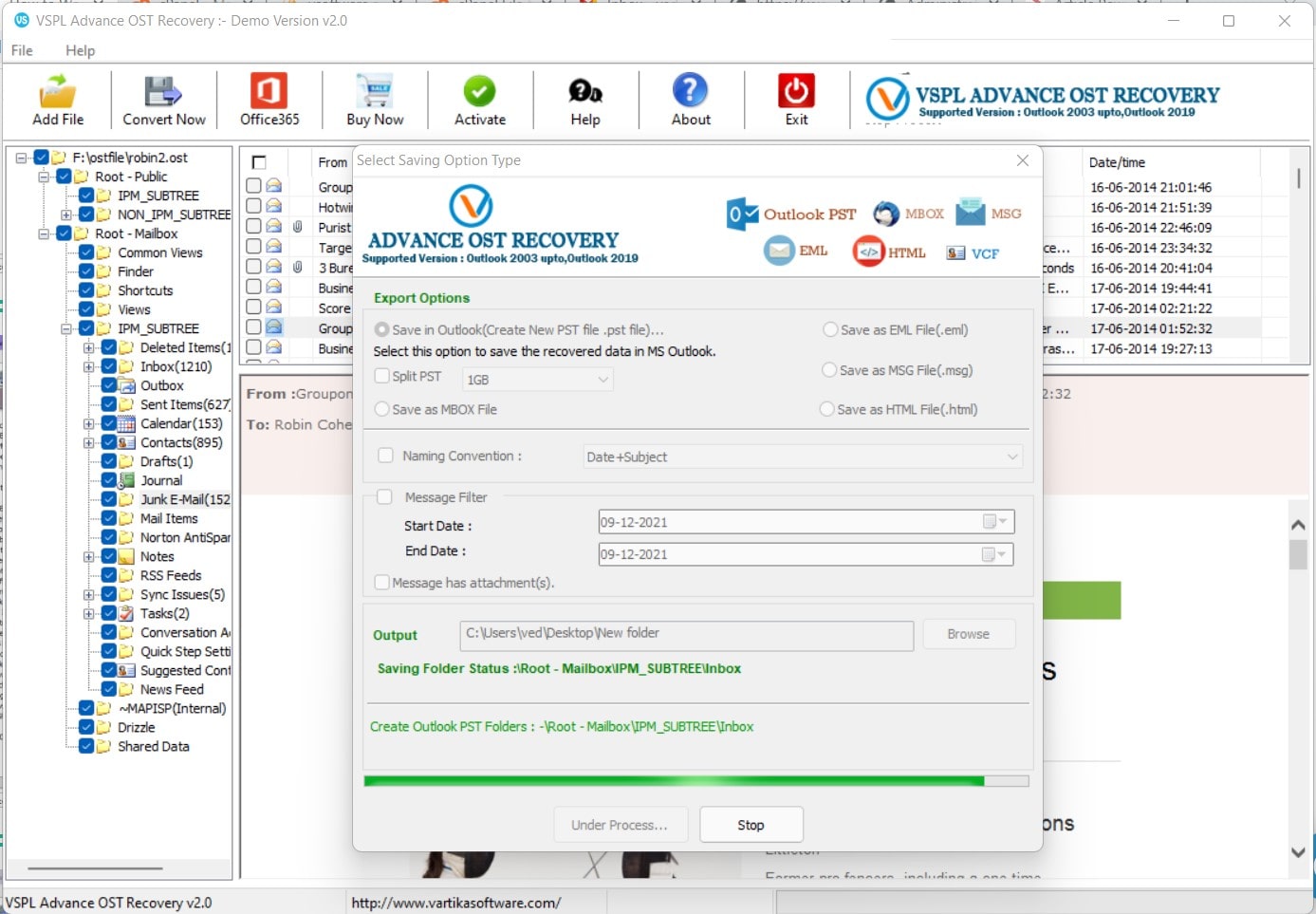Open the Office365 export icon
The image size is (1316, 914).
(269, 91)
